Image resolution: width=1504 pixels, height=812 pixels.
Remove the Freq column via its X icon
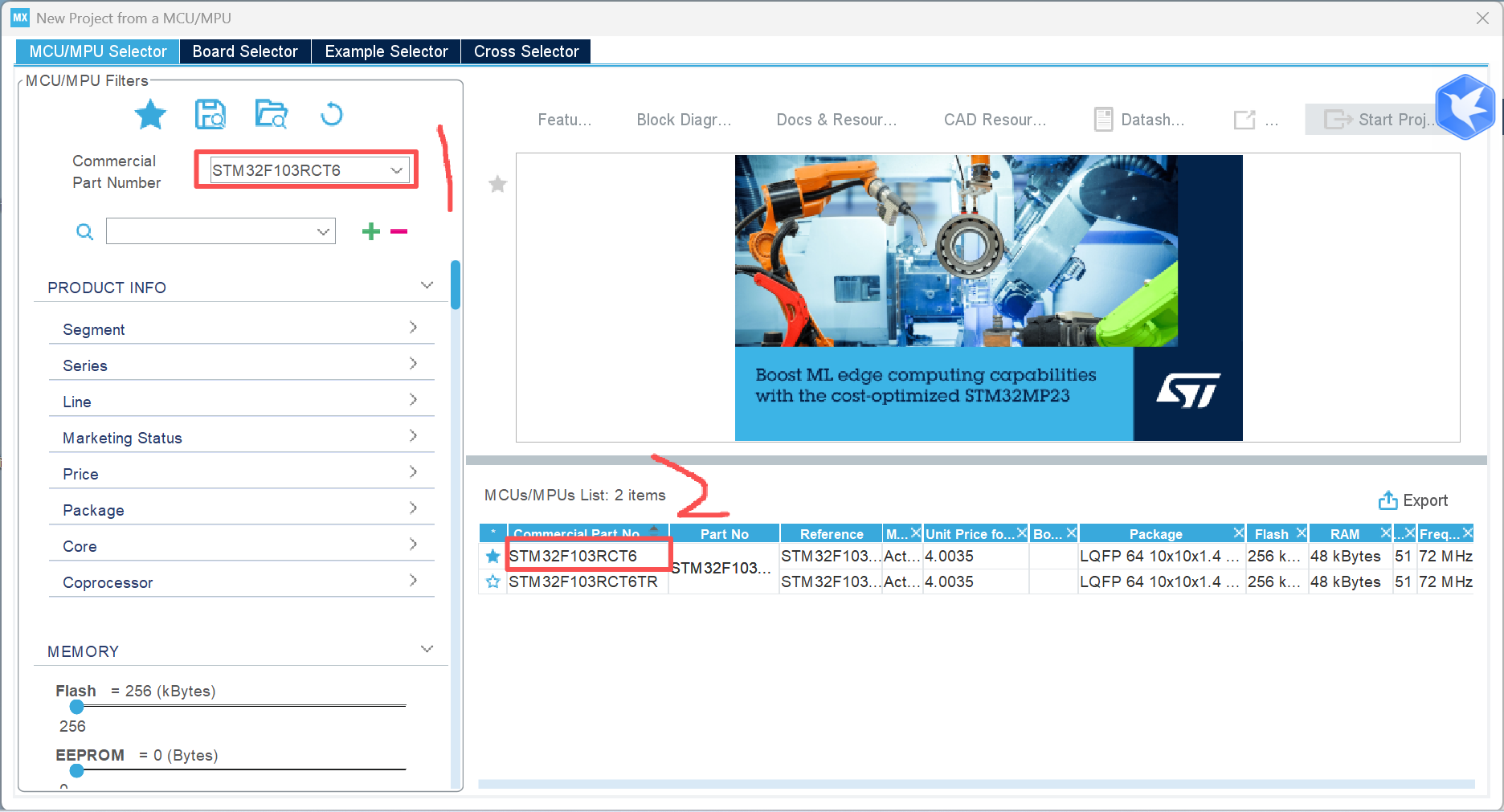coord(1468,533)
